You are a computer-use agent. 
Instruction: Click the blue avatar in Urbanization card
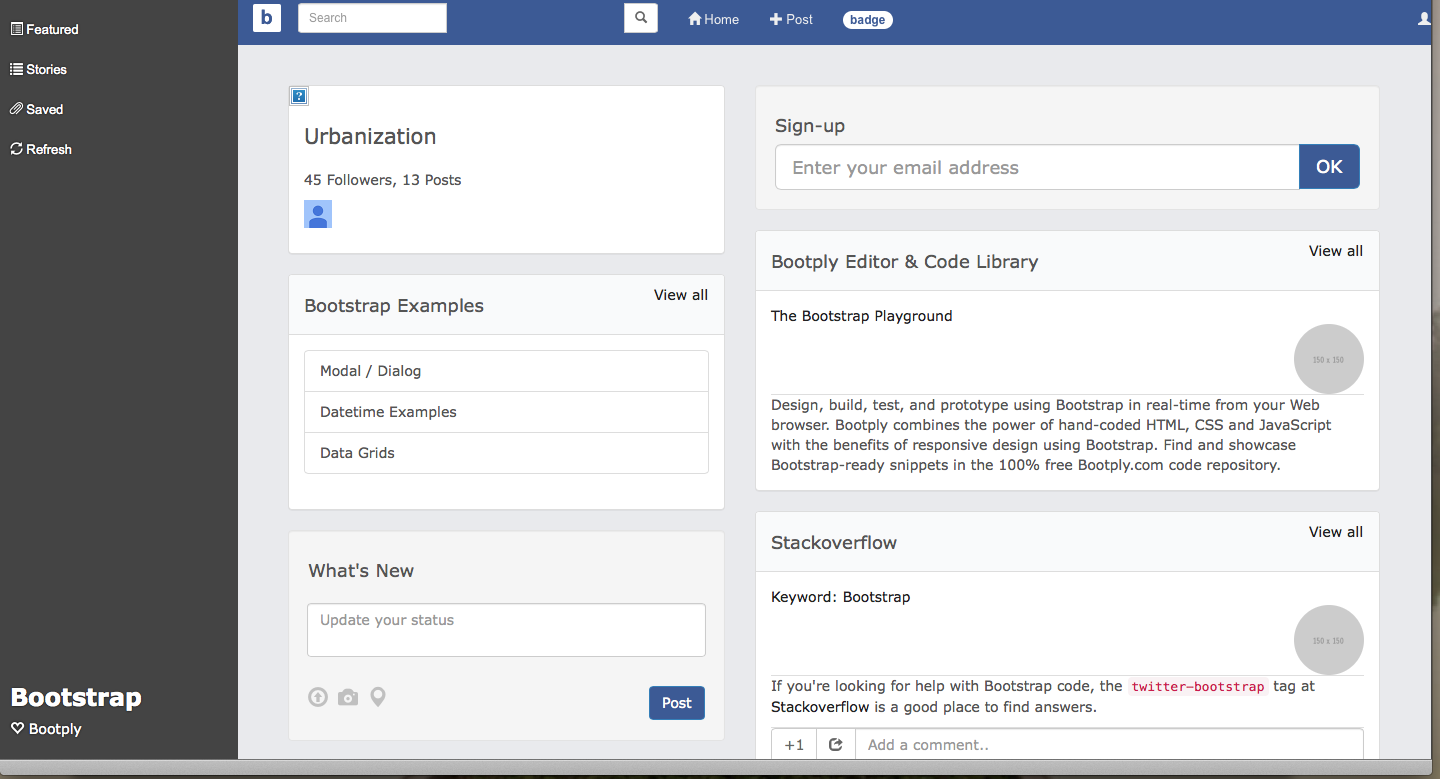coord(318,214)
